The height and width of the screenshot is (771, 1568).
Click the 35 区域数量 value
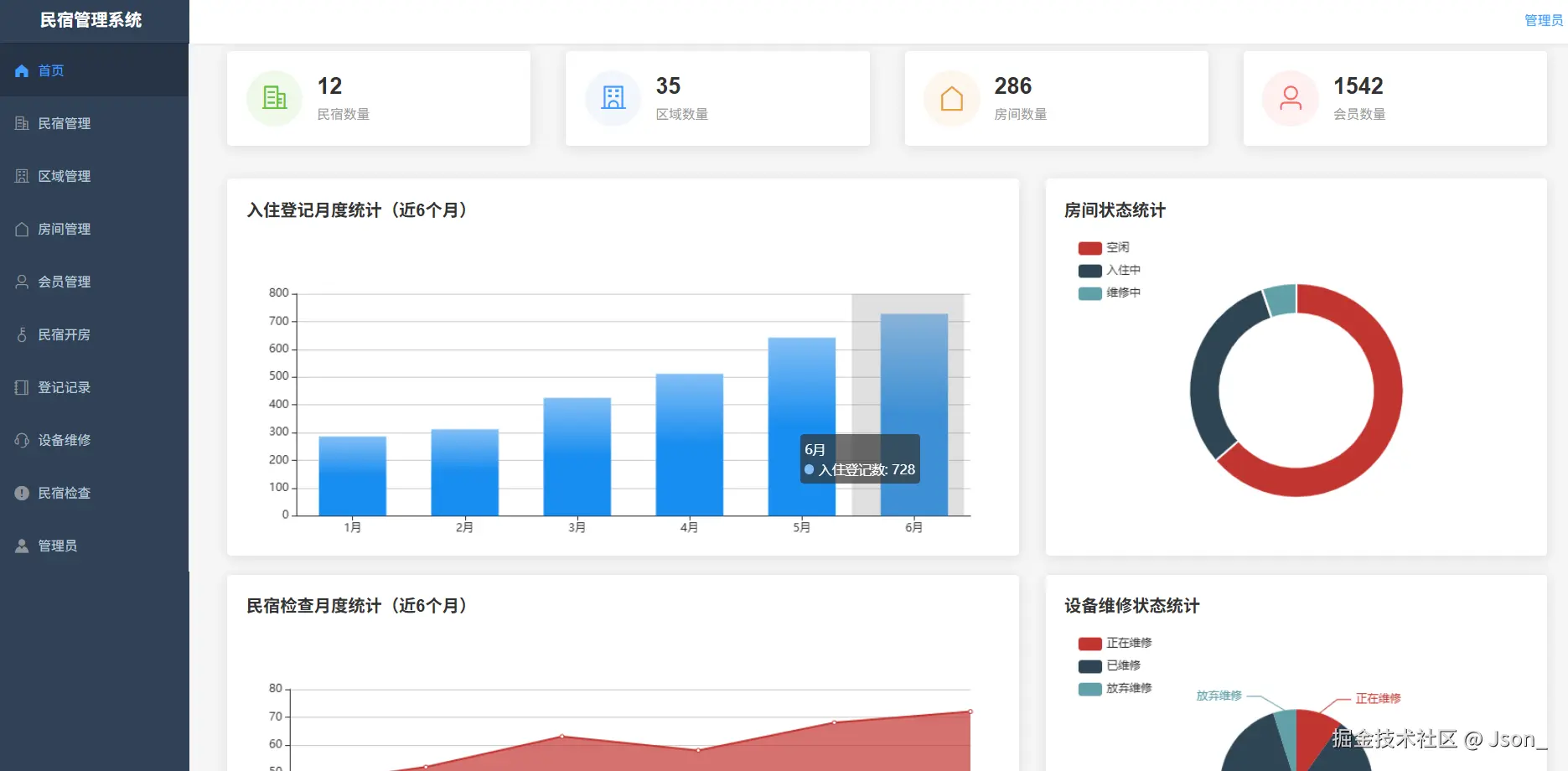tap(668, 86)
